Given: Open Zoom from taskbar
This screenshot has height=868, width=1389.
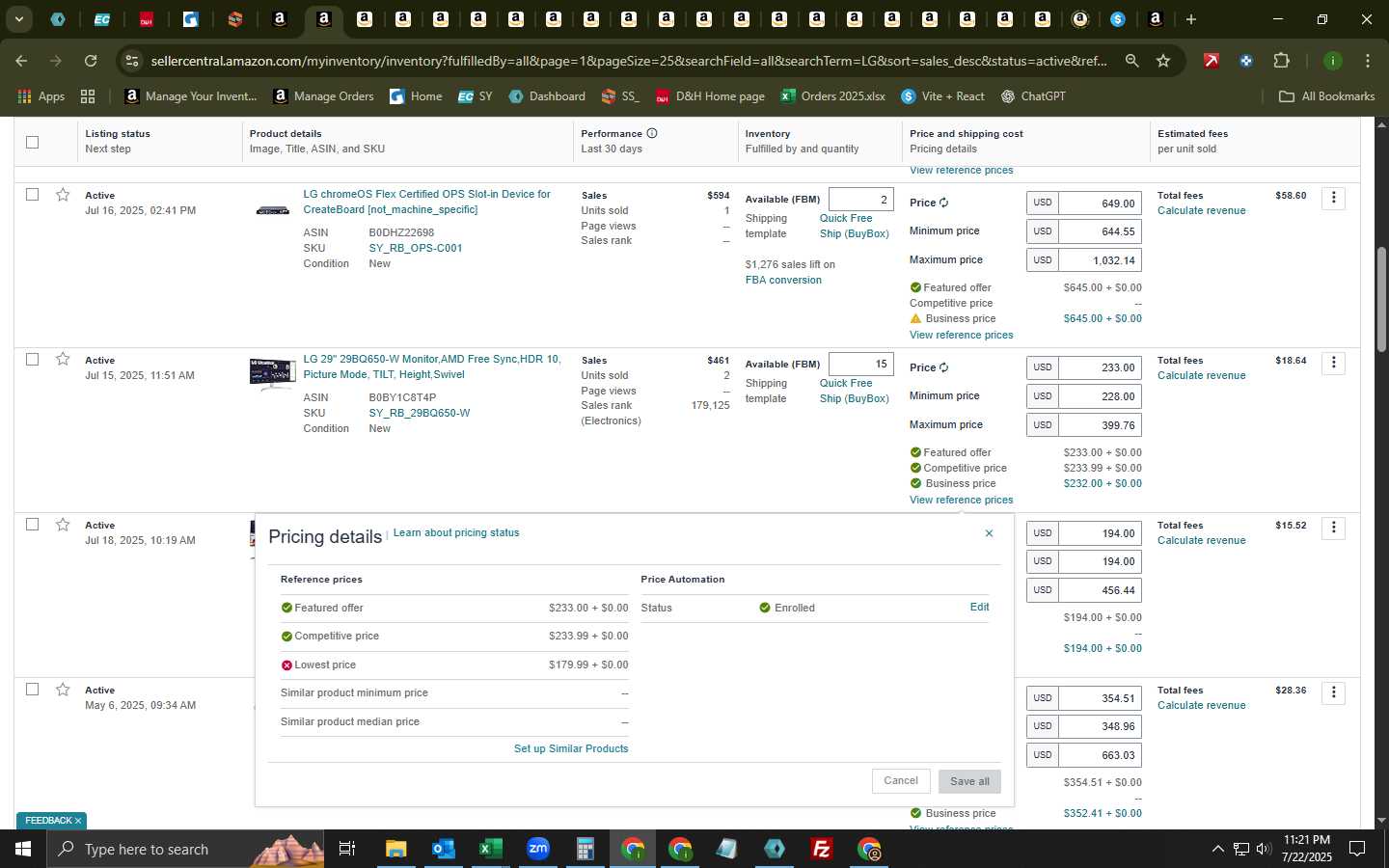Looking at the screenshot, I should tap(537, 849).
